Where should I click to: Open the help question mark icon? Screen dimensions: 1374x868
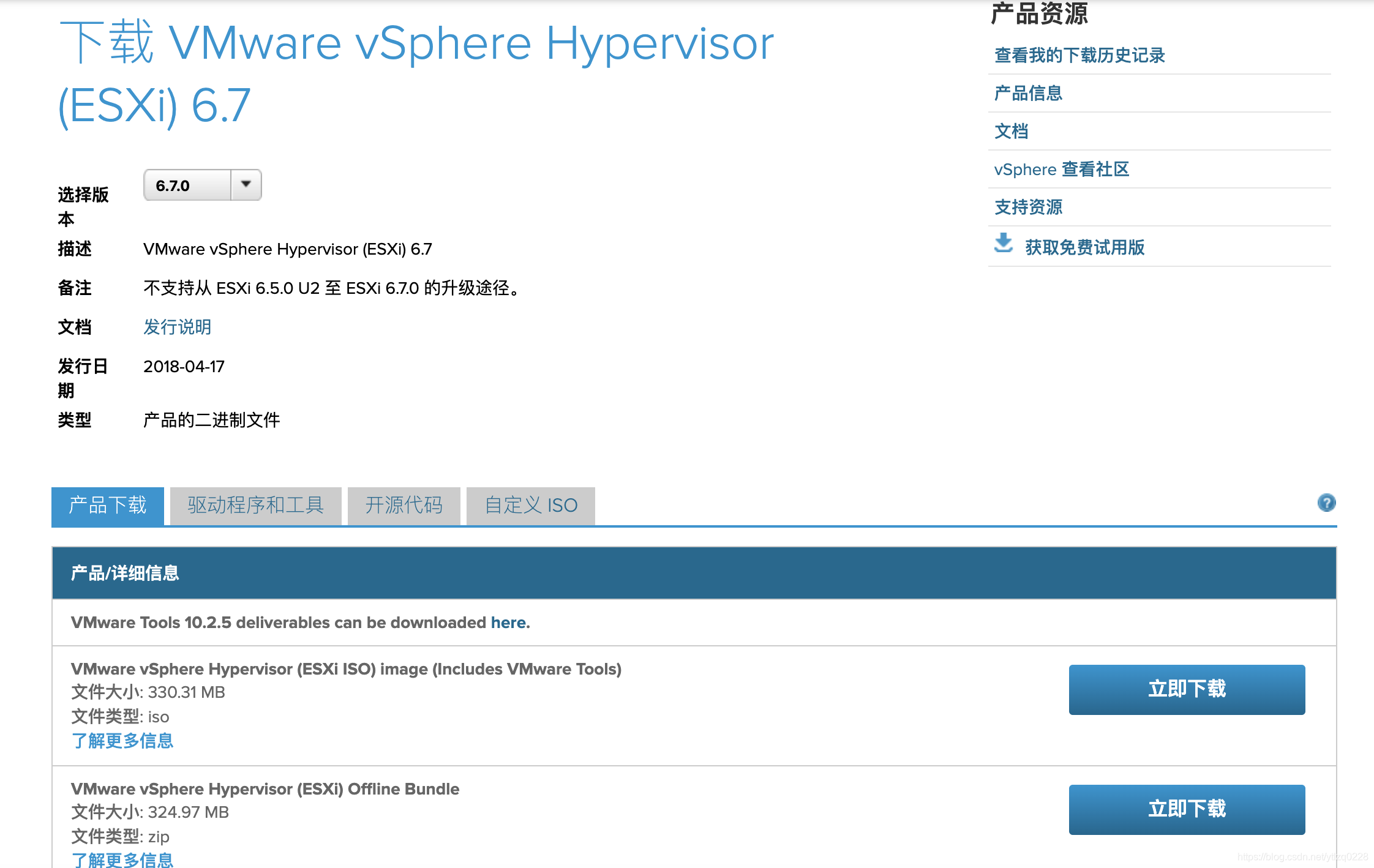[1327, 503]
